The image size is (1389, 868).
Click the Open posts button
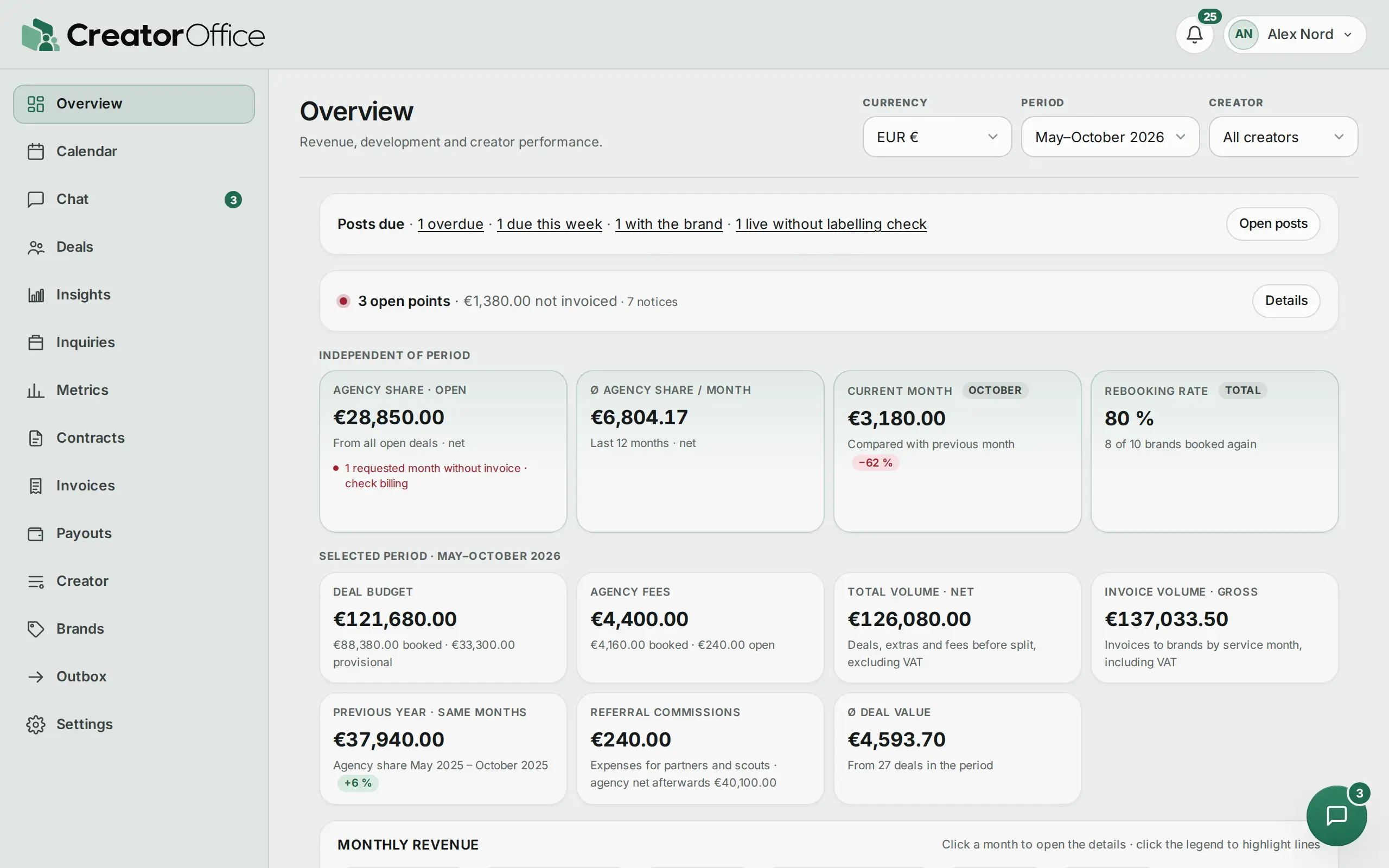click(x=1273, y=224)
